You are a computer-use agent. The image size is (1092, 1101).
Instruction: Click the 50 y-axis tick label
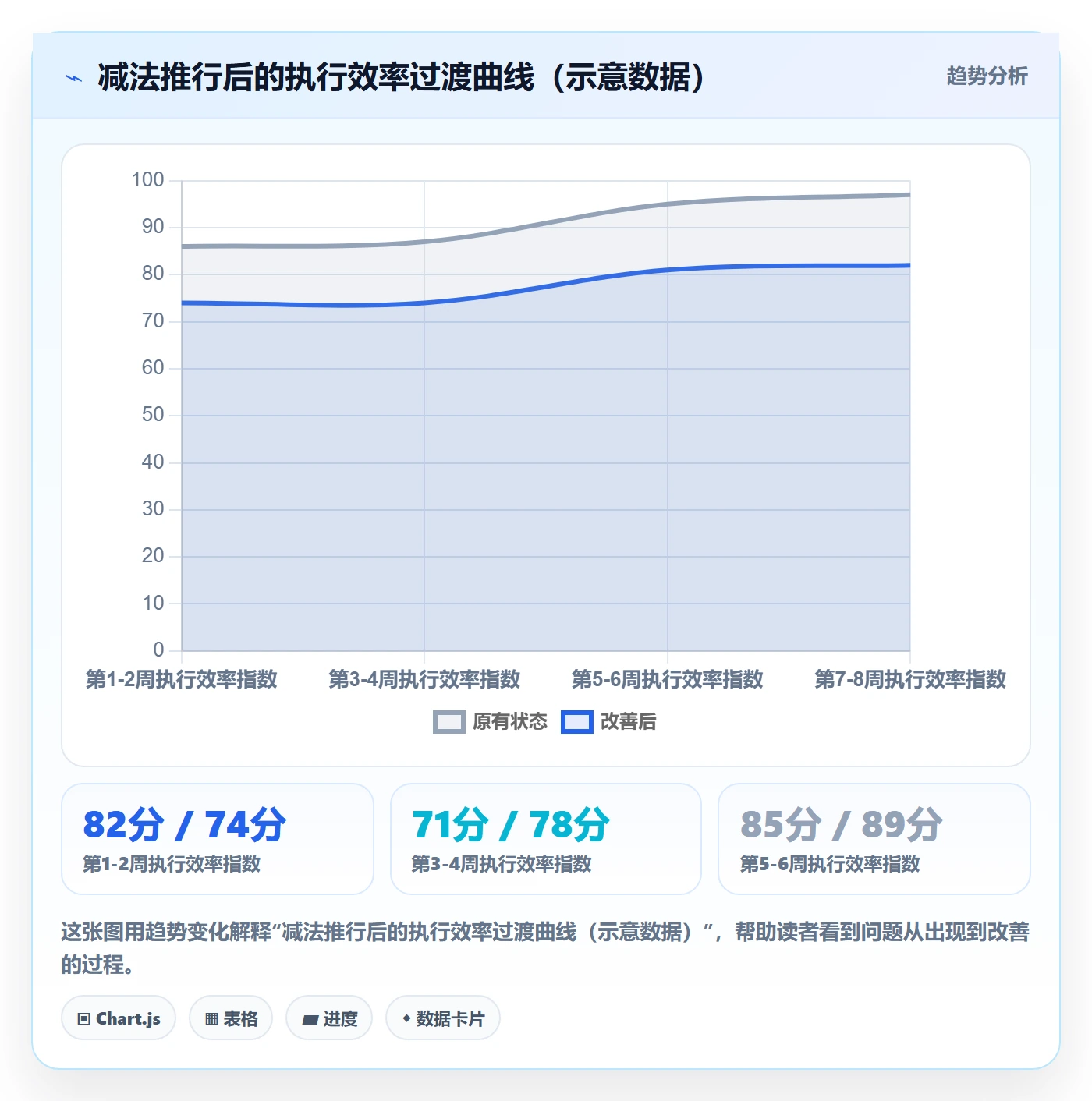[x=153, y=415]
